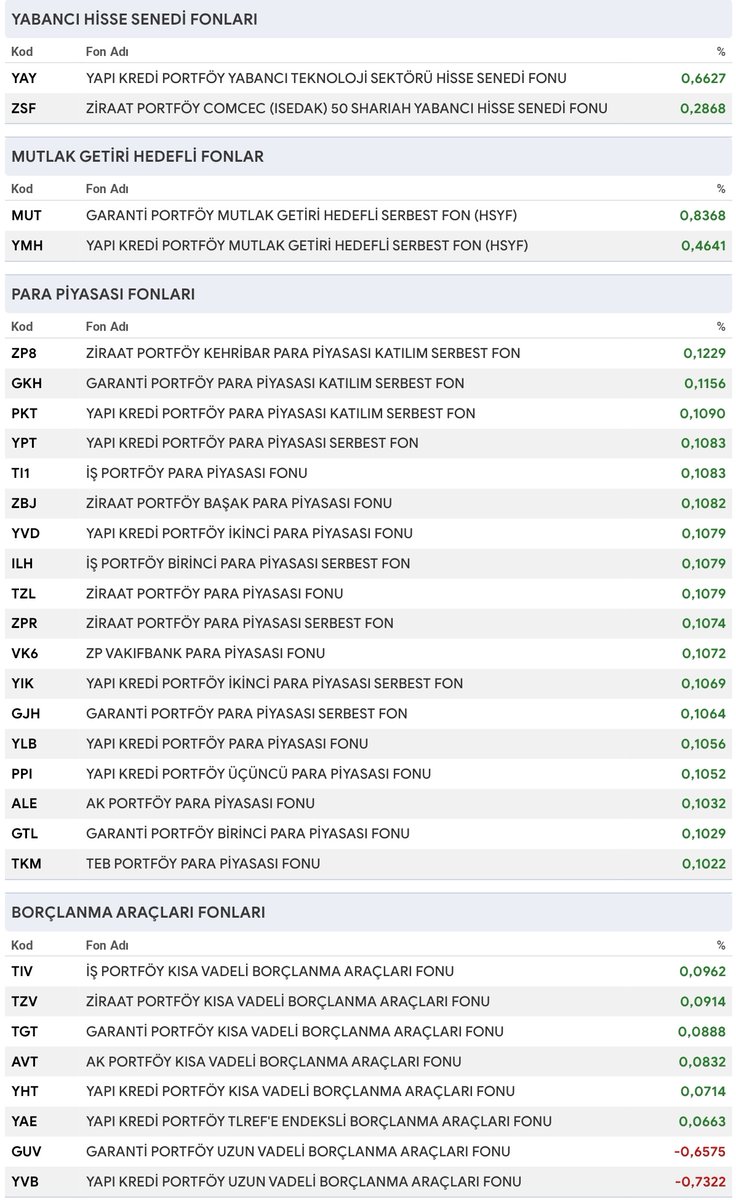
Task: Open ZP VAKIFBANK PARA PİYASASI FONU
Action: pyautogui.click(x=205, y=653)
